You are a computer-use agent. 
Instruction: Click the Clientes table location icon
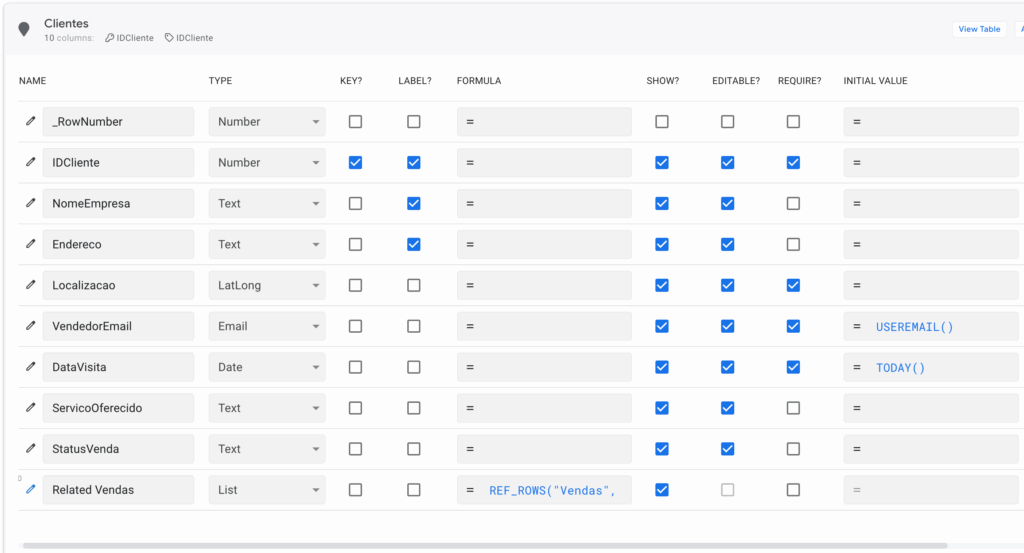pyautogui.click(x=24, y=30)
